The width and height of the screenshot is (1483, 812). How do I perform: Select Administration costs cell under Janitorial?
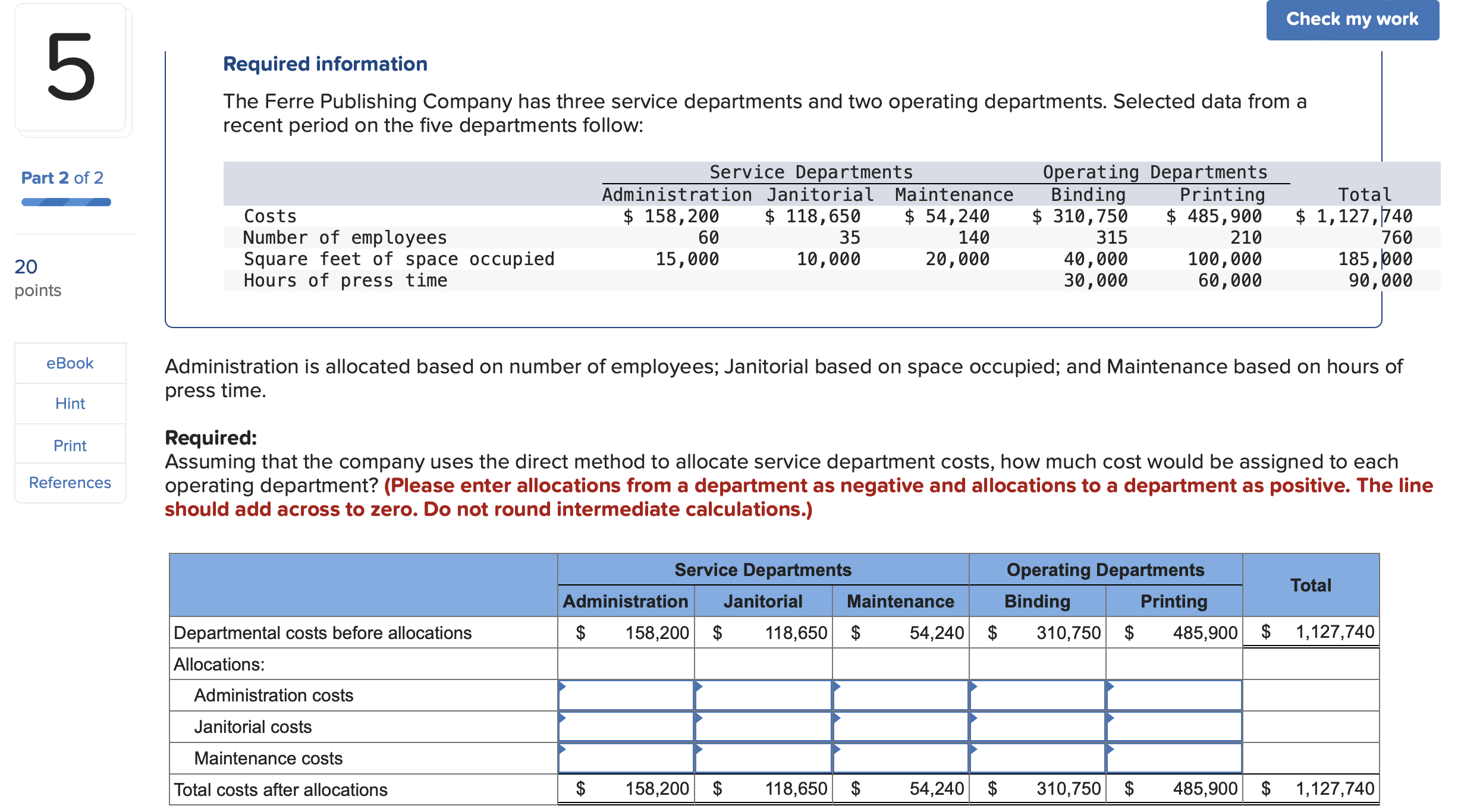point(763,695)
